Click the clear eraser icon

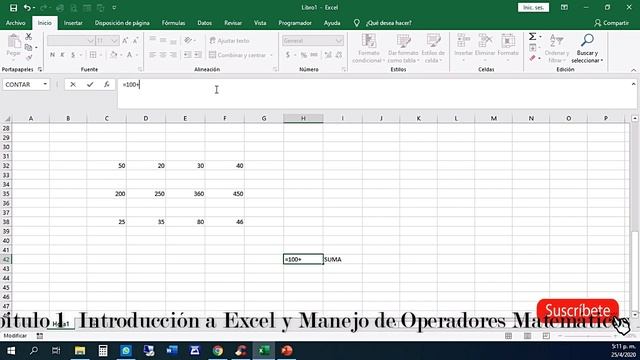[532, 58]
